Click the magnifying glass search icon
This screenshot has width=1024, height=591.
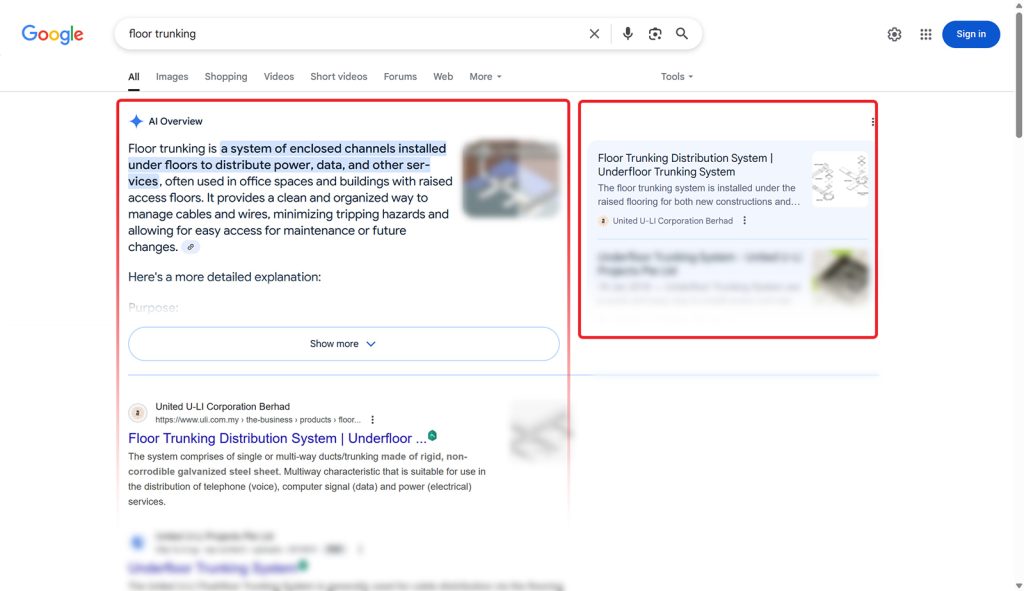tap(682, 34)
